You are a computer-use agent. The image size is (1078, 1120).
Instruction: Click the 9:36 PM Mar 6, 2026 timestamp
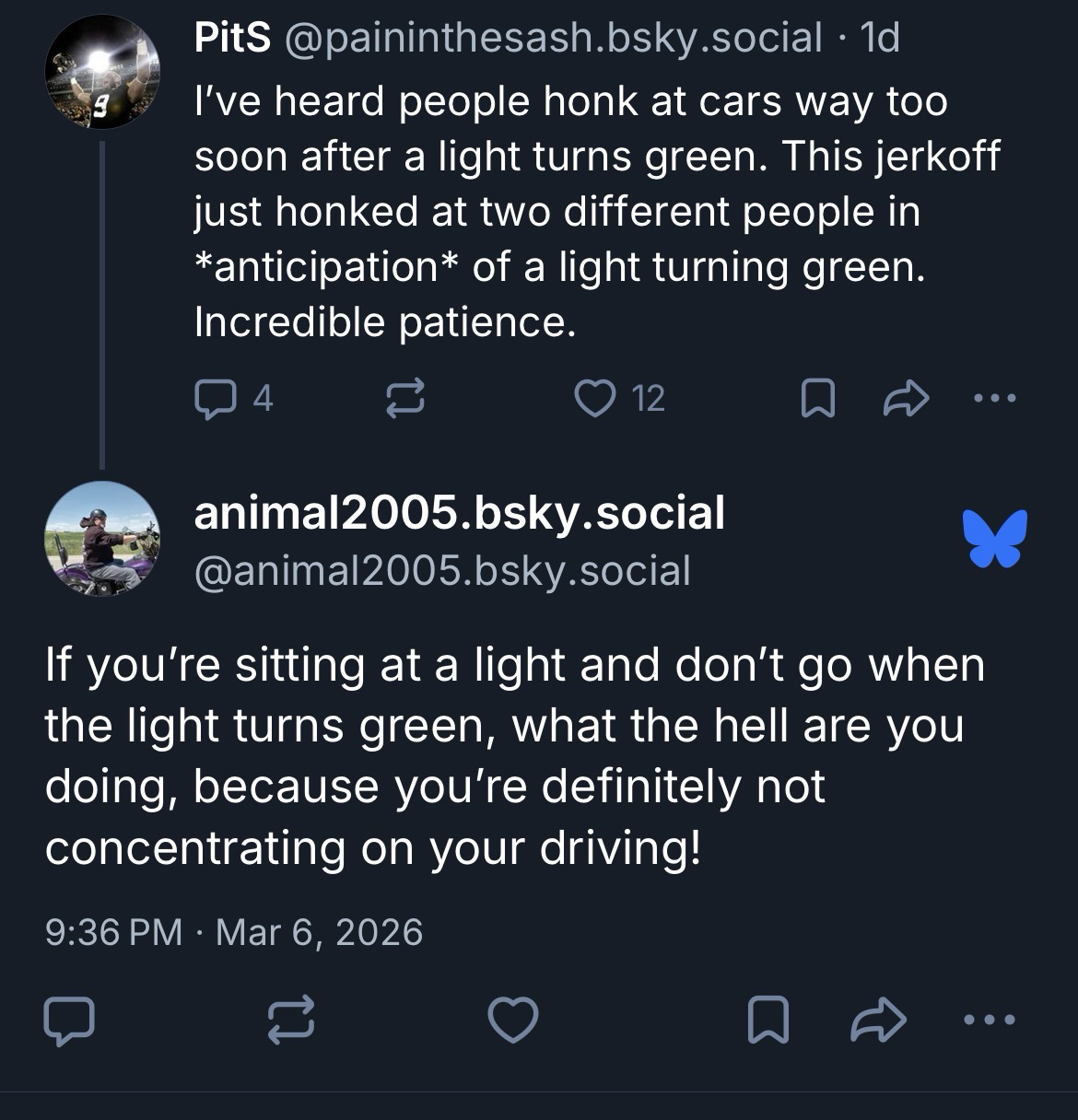[x=234, y=932]
